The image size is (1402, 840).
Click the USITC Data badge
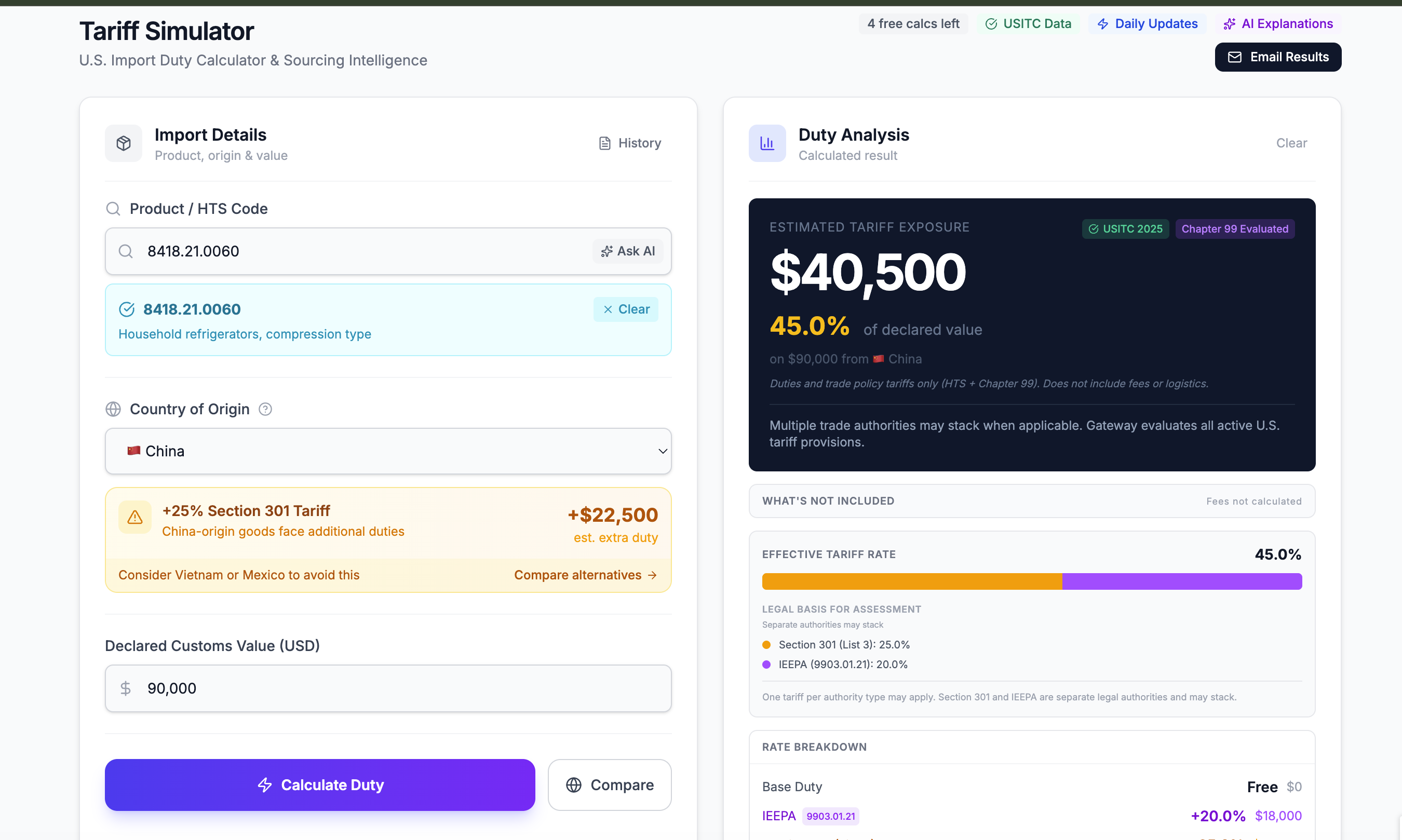tap(1028, 24)
